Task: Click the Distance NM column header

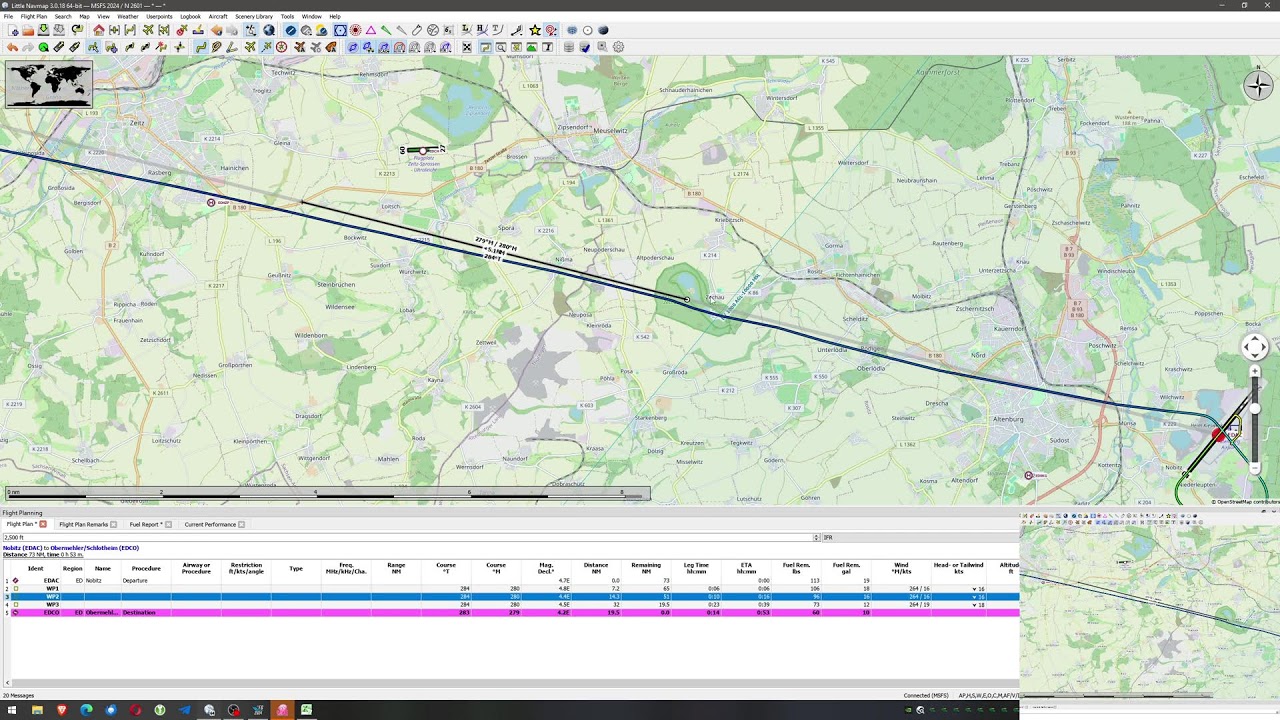Action: (596, 568)
